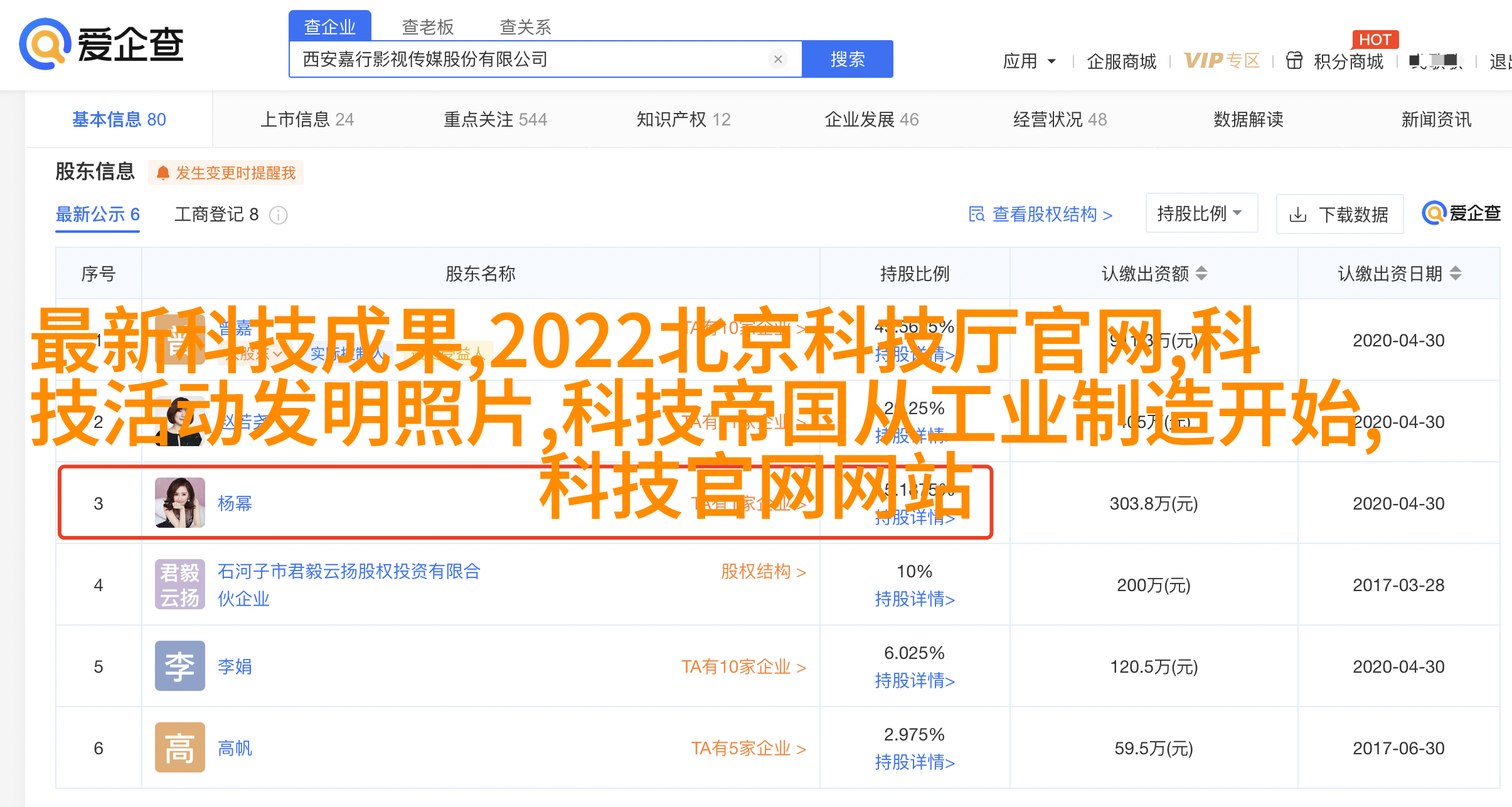Open the VIP专区 link
1512x807 pixels.
click(1222, 60)
